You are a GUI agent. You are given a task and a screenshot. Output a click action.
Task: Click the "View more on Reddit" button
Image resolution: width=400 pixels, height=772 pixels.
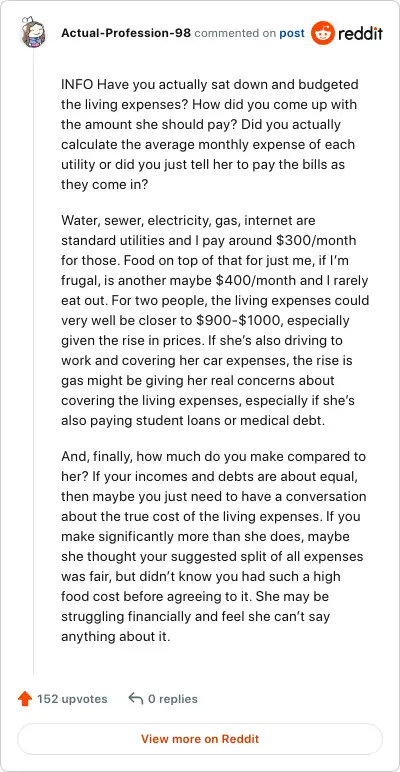point(200,739)
